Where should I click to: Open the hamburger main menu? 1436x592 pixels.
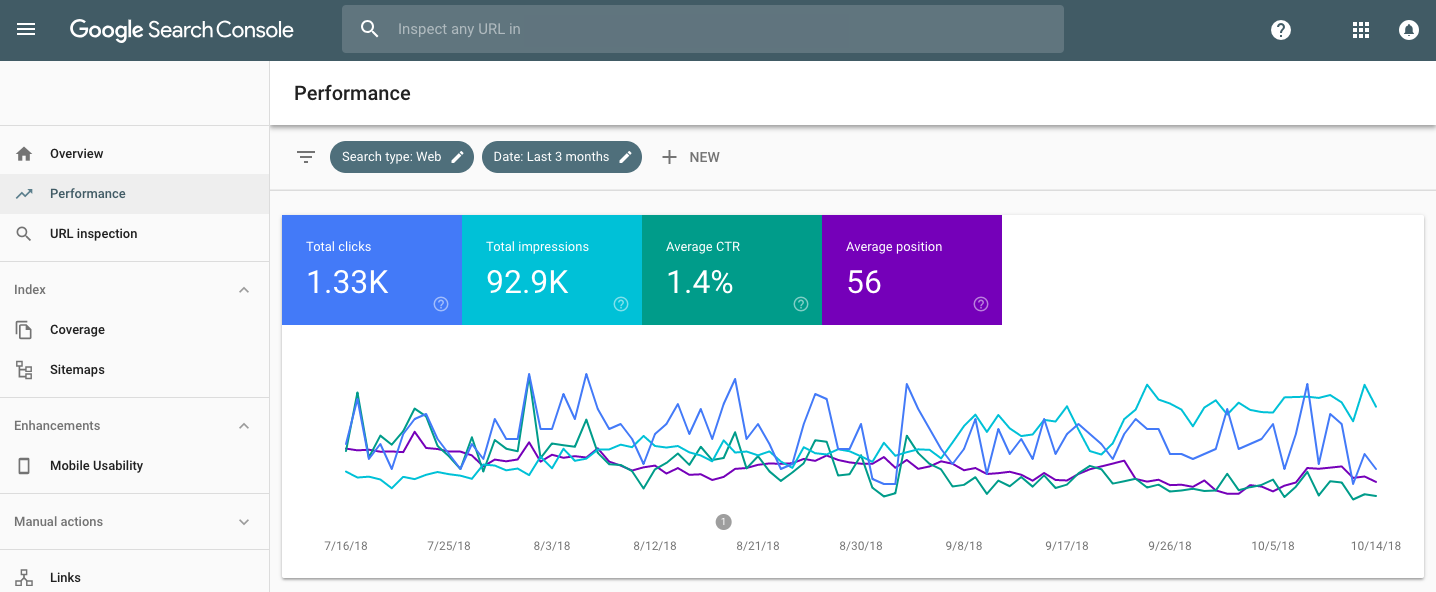(26, 29)
